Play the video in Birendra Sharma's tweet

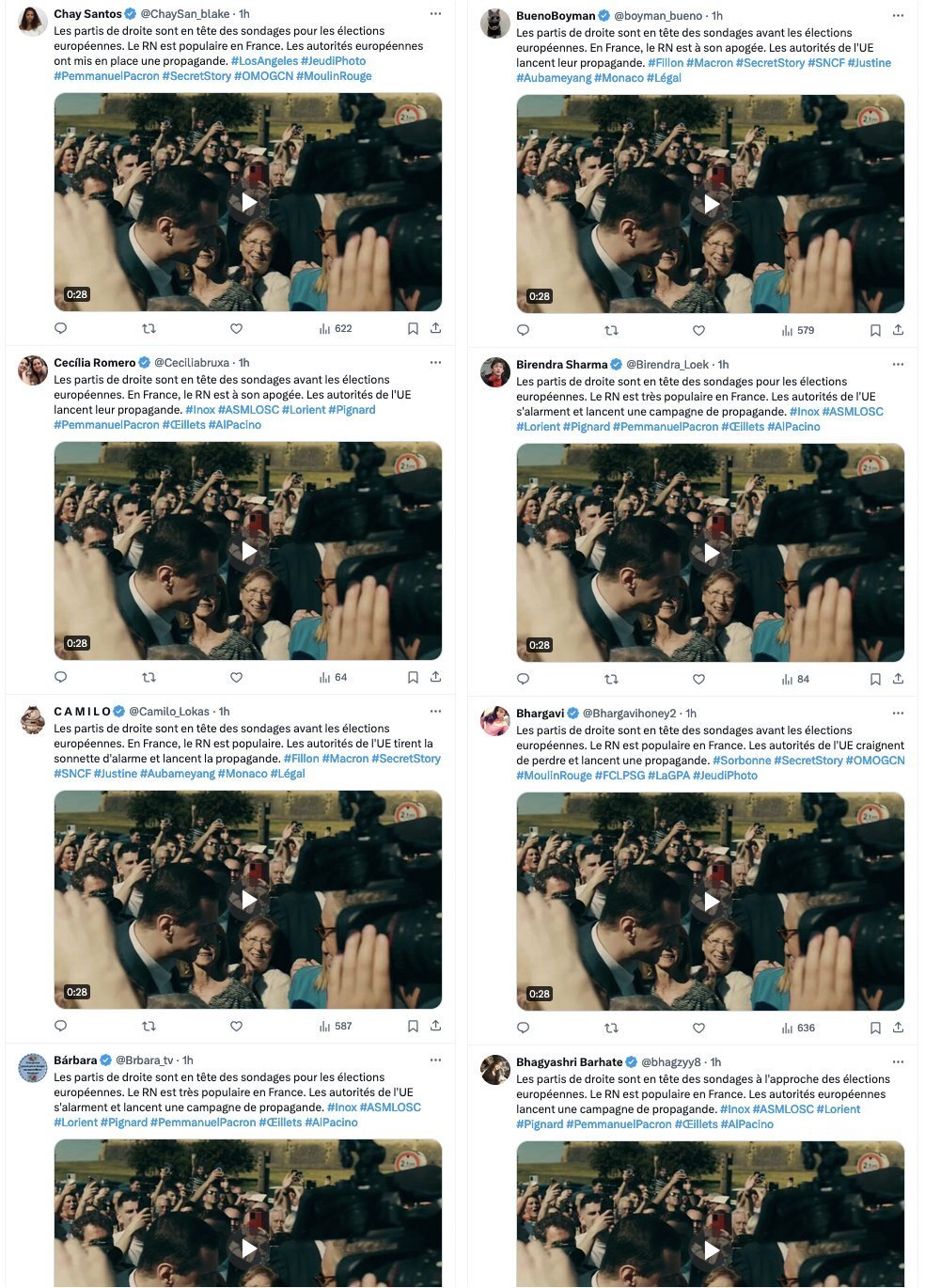pyautogui.click(x=711, y=553)
